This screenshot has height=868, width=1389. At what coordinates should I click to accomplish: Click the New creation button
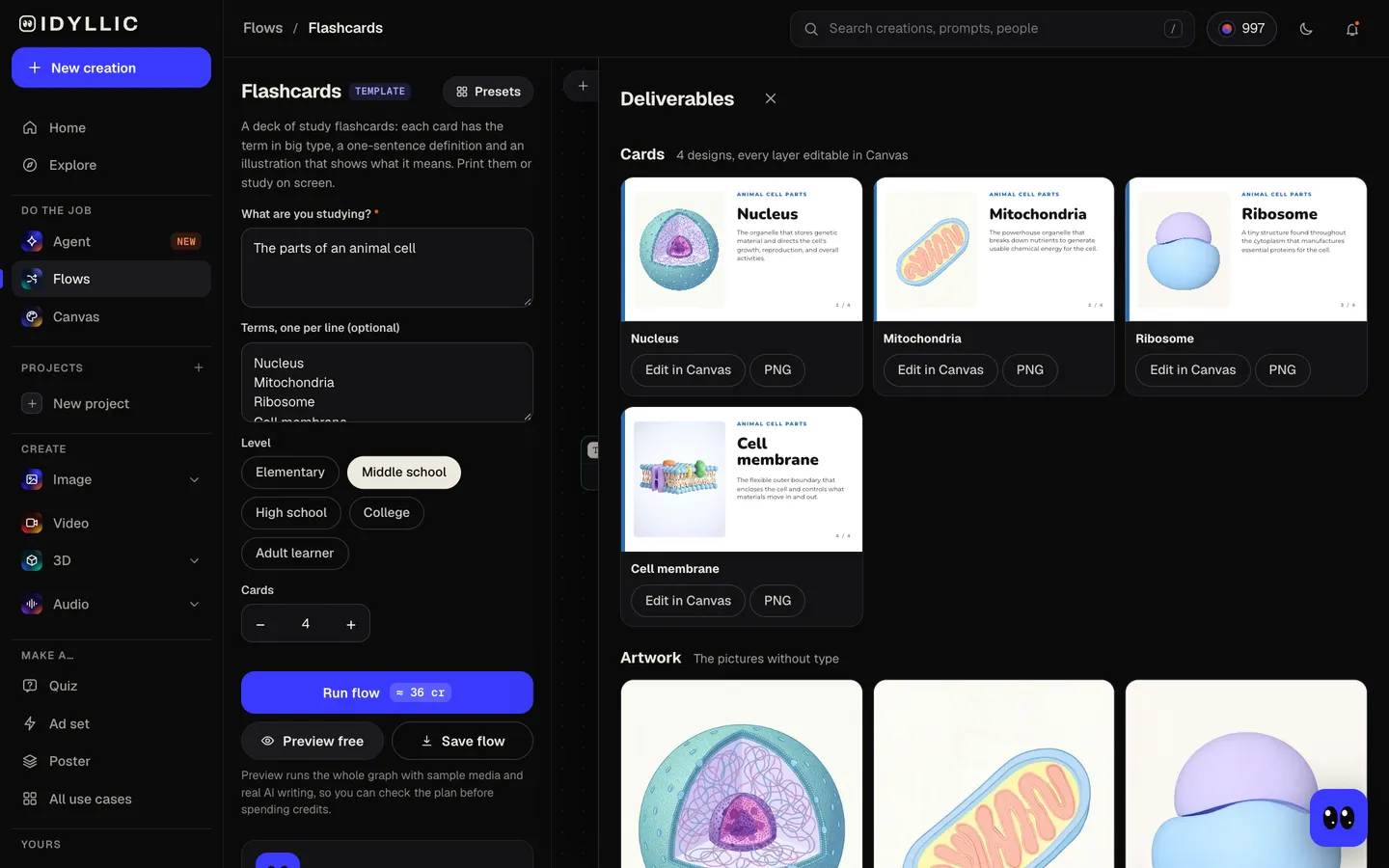click(x=111, y=68)
